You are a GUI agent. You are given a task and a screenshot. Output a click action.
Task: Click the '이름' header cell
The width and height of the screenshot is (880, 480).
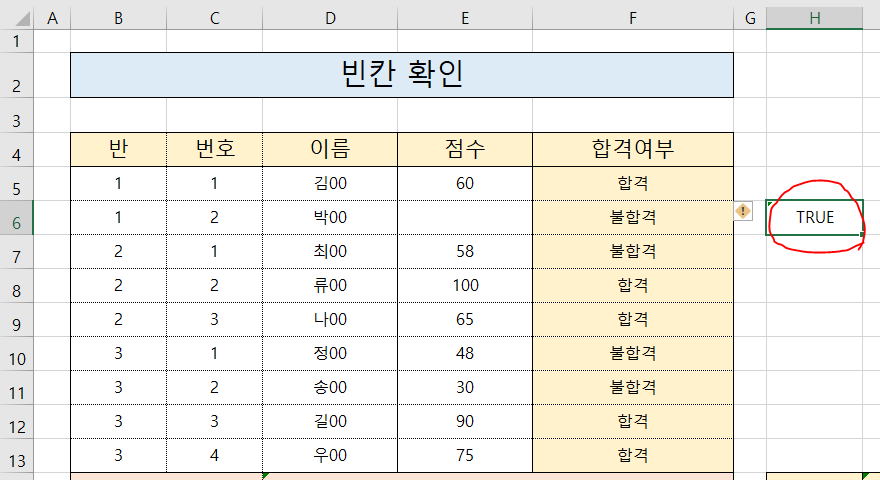pos(330,149)
